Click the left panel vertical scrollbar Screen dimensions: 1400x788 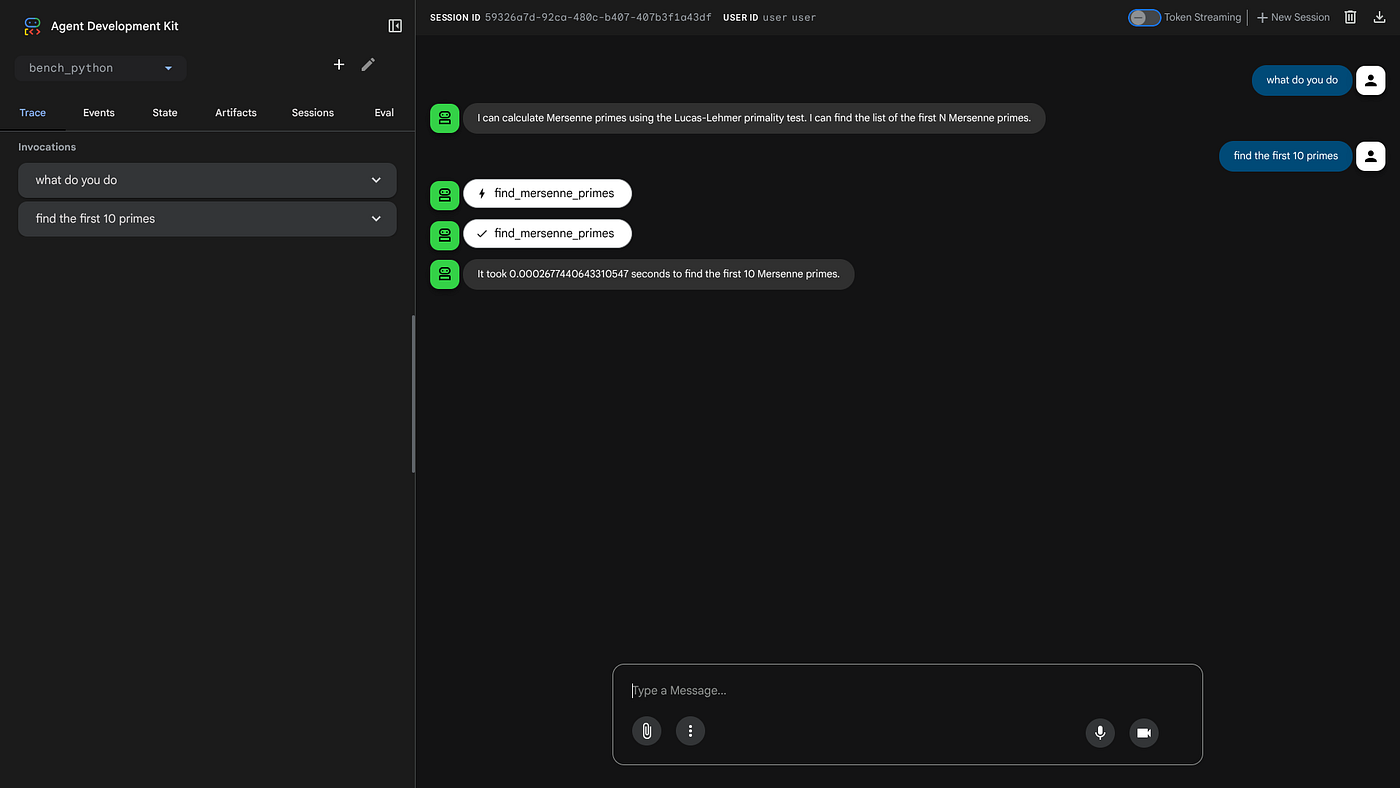tap(413, 394)
